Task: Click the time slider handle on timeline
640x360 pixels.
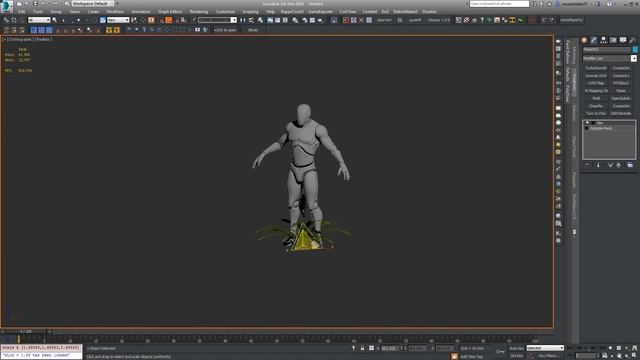Action: [26, 331]
